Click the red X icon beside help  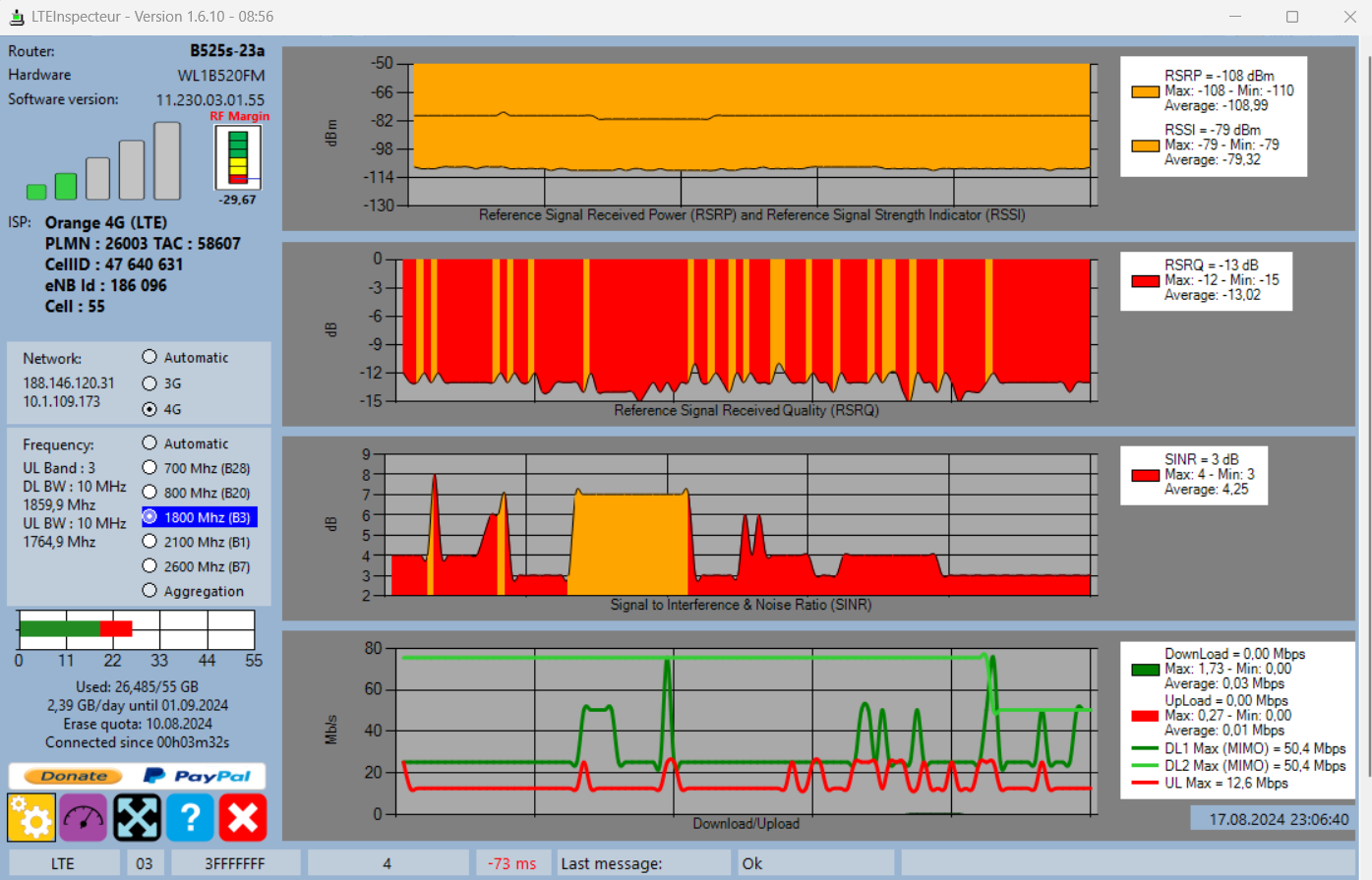[243, 818]
